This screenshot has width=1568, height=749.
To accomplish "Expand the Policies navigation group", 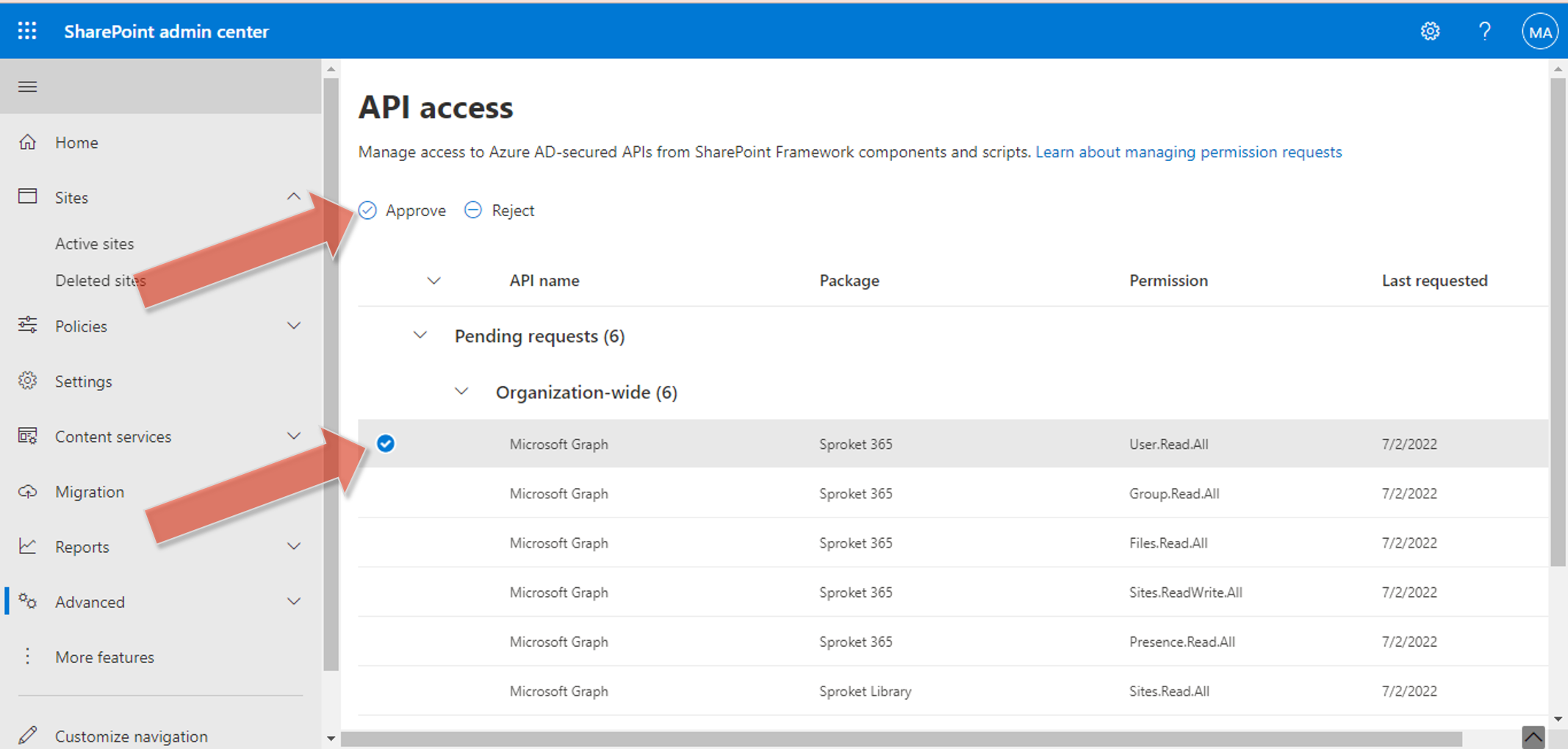I will click(294, 326).
